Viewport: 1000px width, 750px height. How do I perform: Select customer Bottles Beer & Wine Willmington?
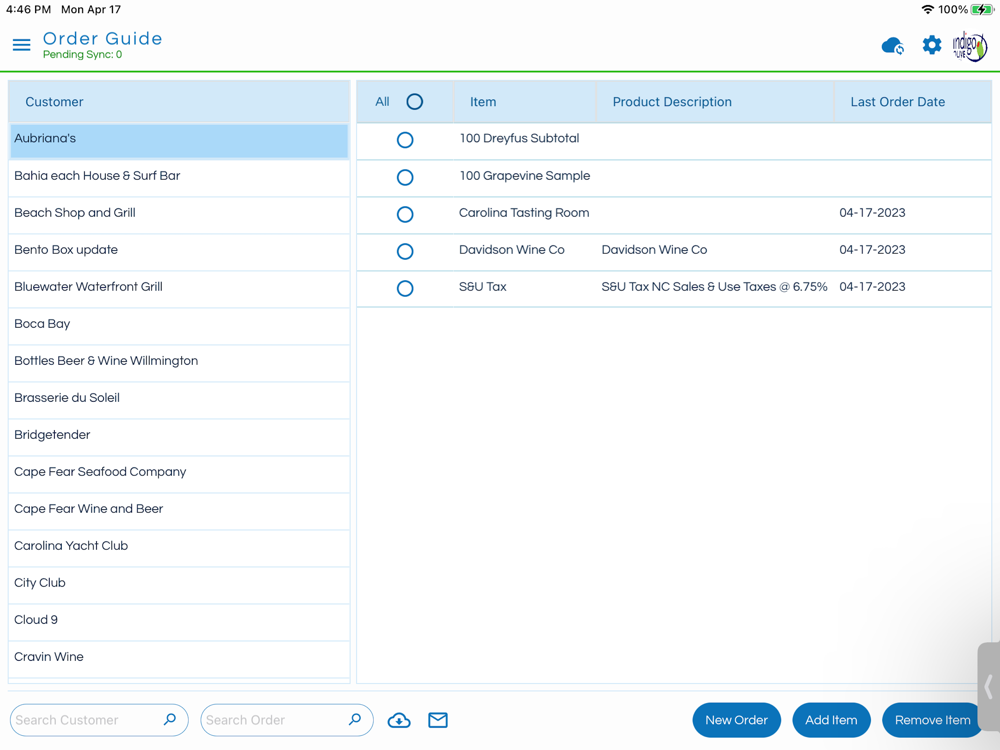pos(179,363)
